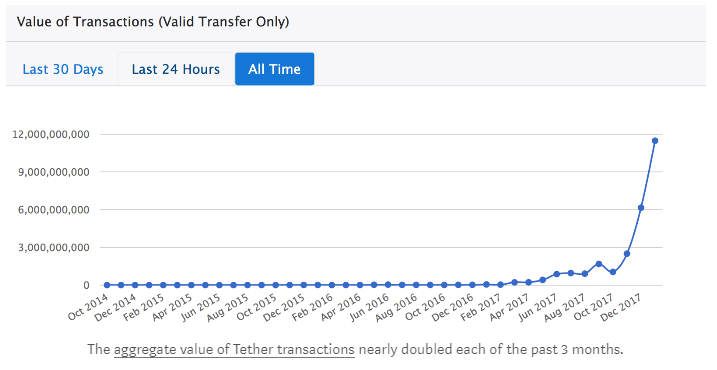Click the local peak data point near Oct 2017
The height and width of the screenshot is (370, 717).
(599, 264)
